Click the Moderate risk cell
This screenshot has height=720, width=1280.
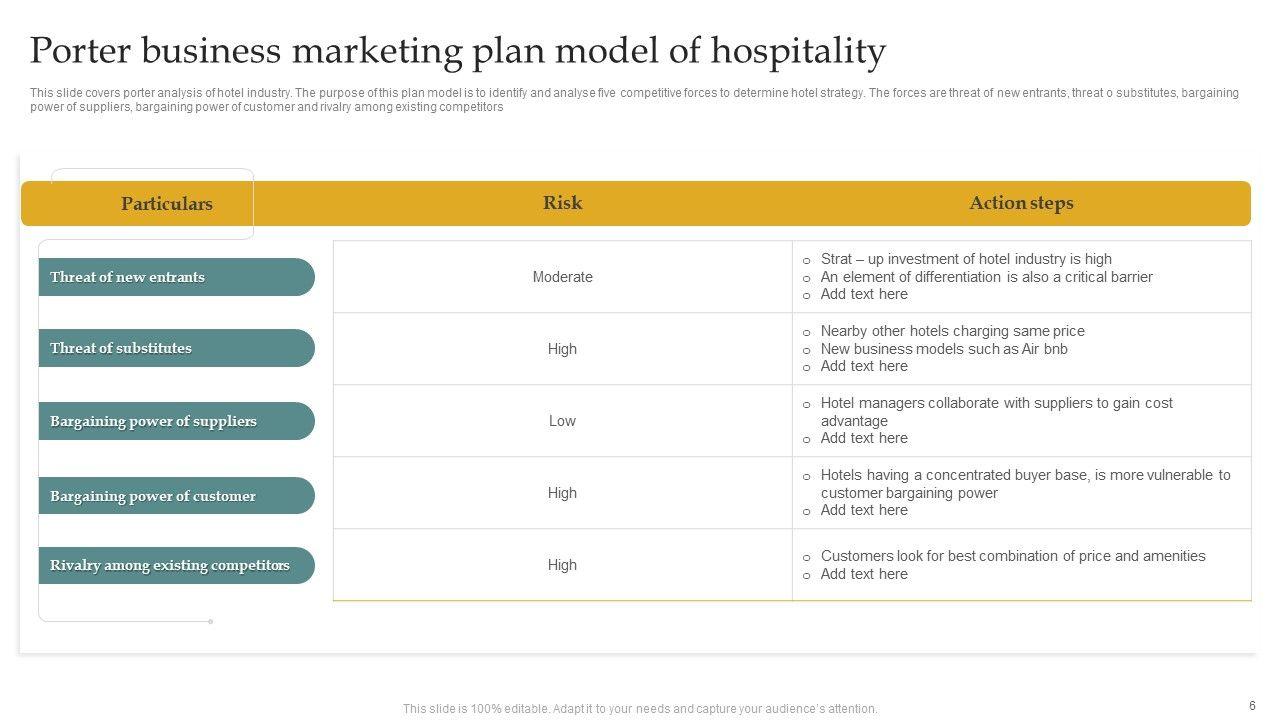(562, 277)
